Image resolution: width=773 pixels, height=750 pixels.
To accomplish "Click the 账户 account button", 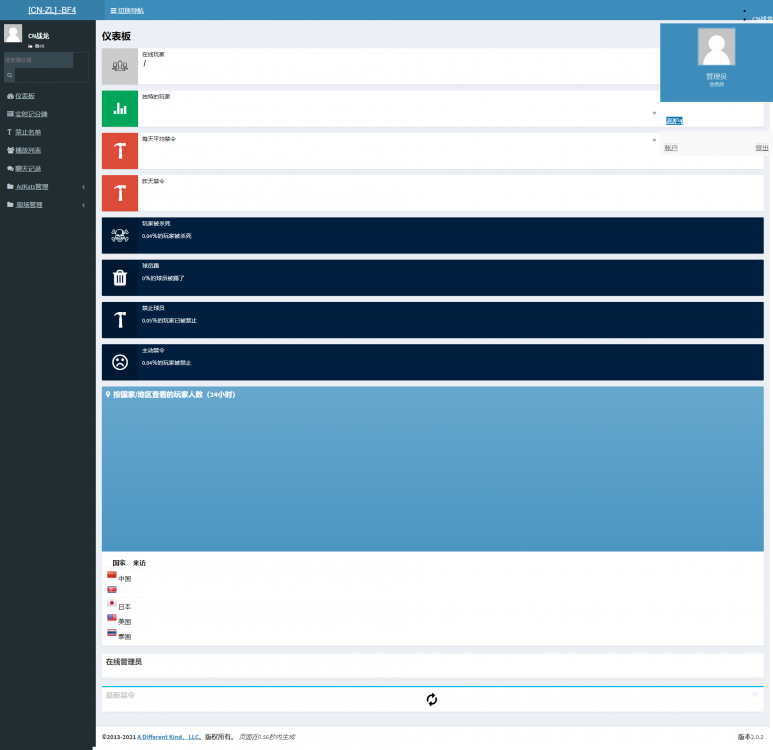I will (x=670, y=148).
